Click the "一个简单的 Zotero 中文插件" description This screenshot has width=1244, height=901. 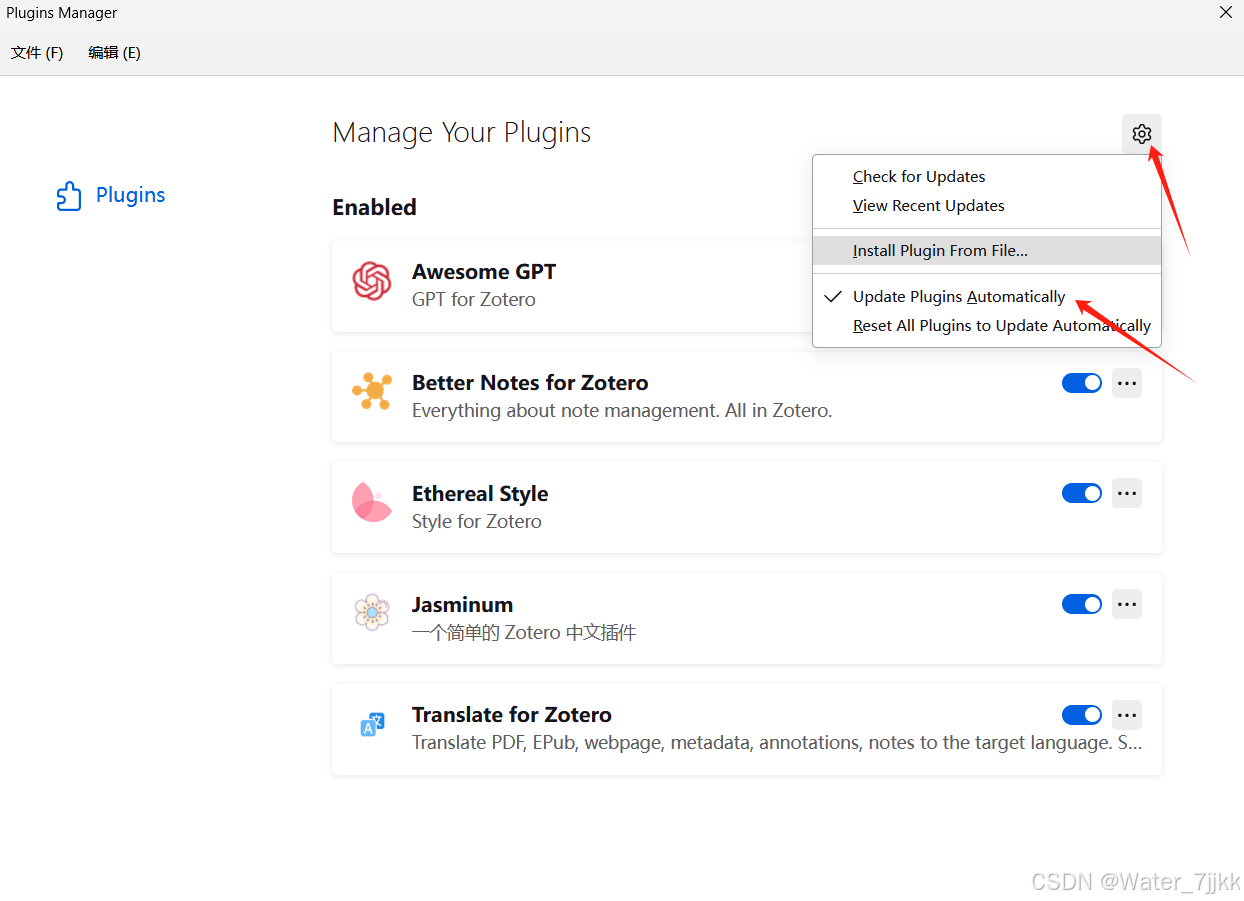click(524, 633)
